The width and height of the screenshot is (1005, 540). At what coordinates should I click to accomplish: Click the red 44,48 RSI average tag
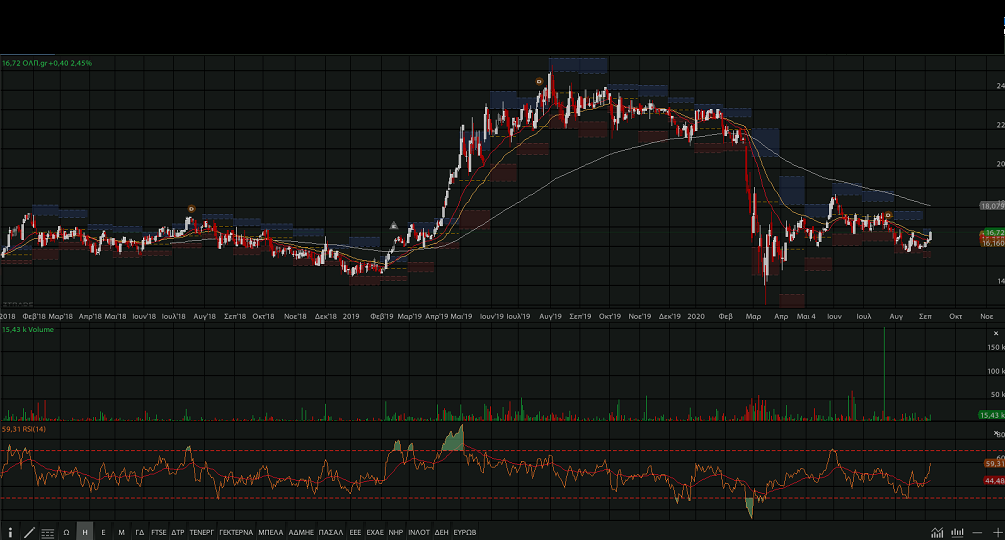(x=995, y=480)
